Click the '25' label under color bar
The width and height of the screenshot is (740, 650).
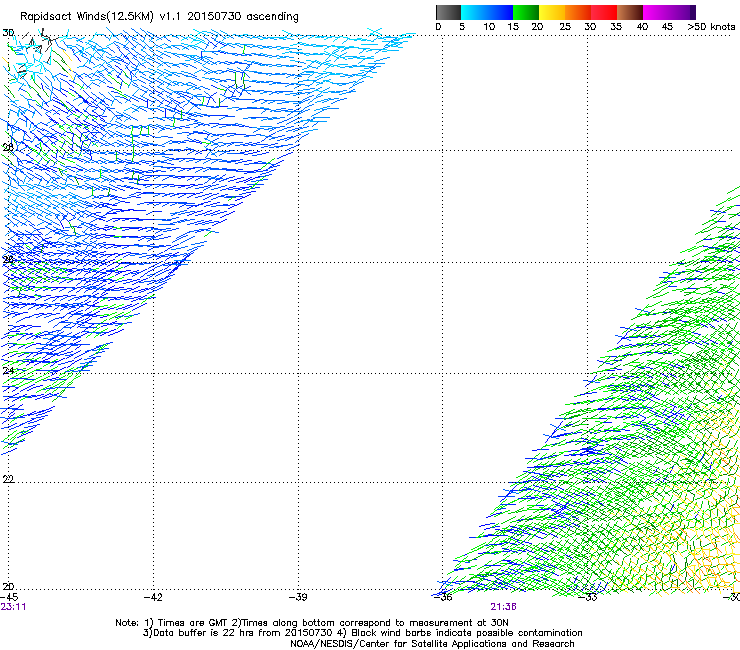(x=565, y=27)
